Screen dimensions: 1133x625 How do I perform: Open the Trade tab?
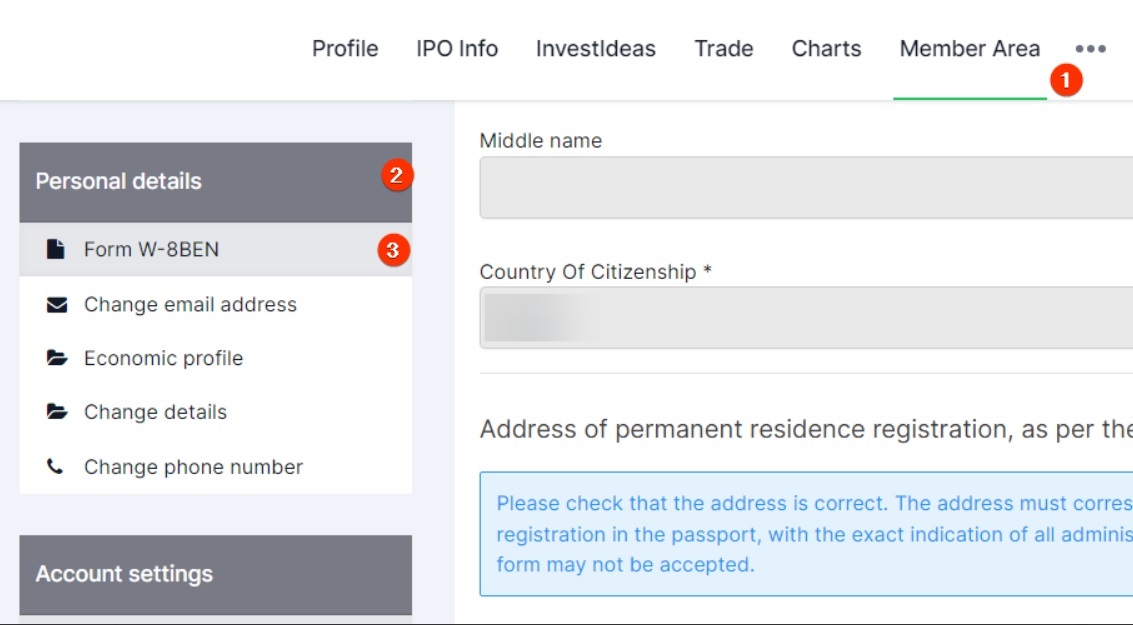click(723, 48)
